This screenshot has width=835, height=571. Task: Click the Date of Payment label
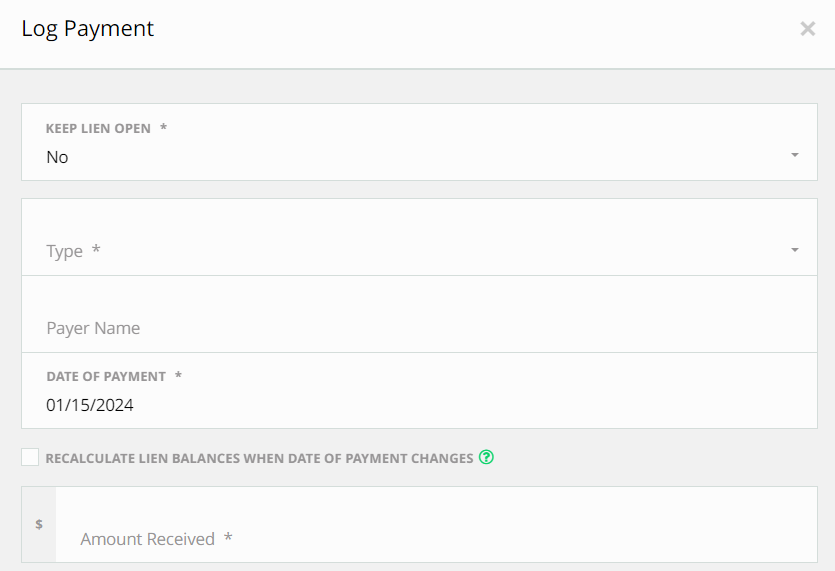click(x=106, y=376)
